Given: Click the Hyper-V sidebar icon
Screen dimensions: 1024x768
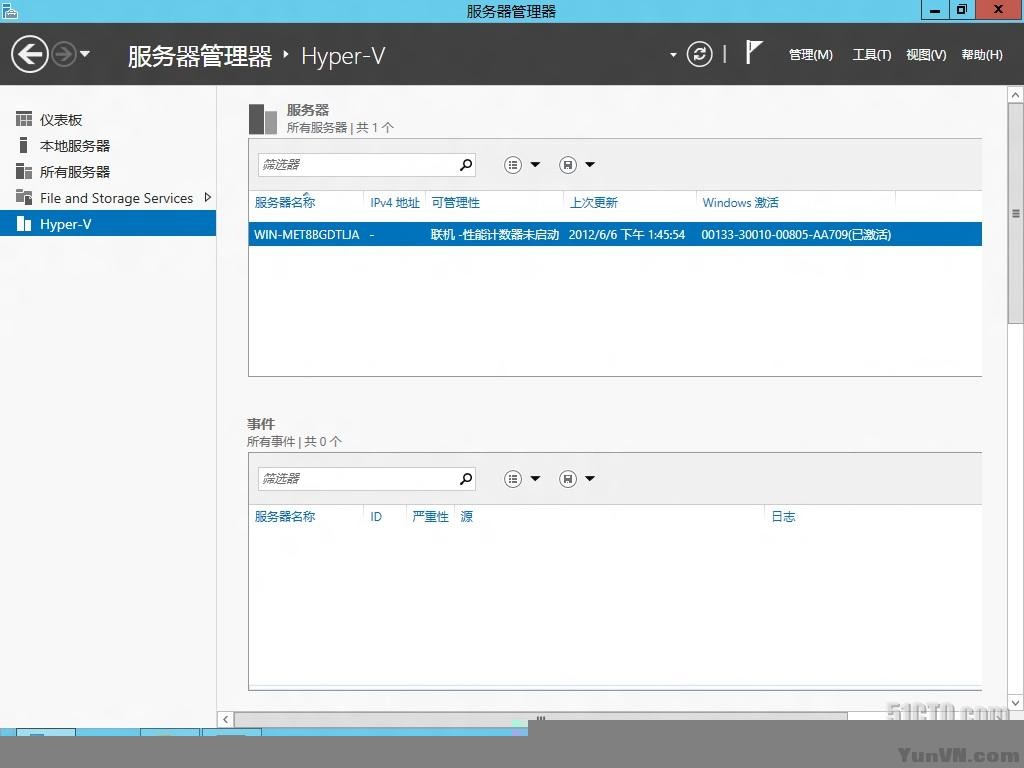Looking at the screenshot, I should [x=24, y=224].
